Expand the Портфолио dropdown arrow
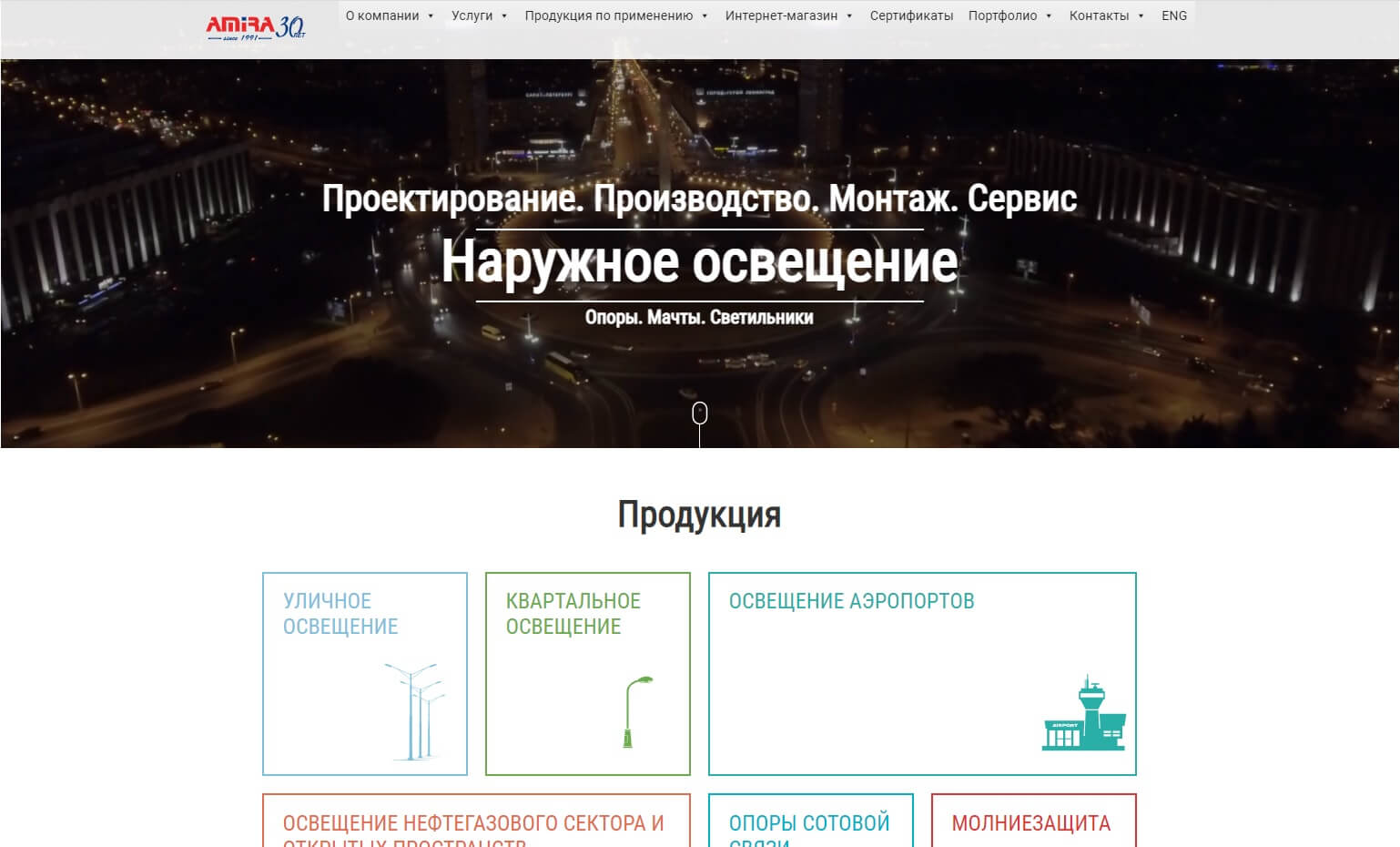1400x847 pixels. coord(1049,16)
